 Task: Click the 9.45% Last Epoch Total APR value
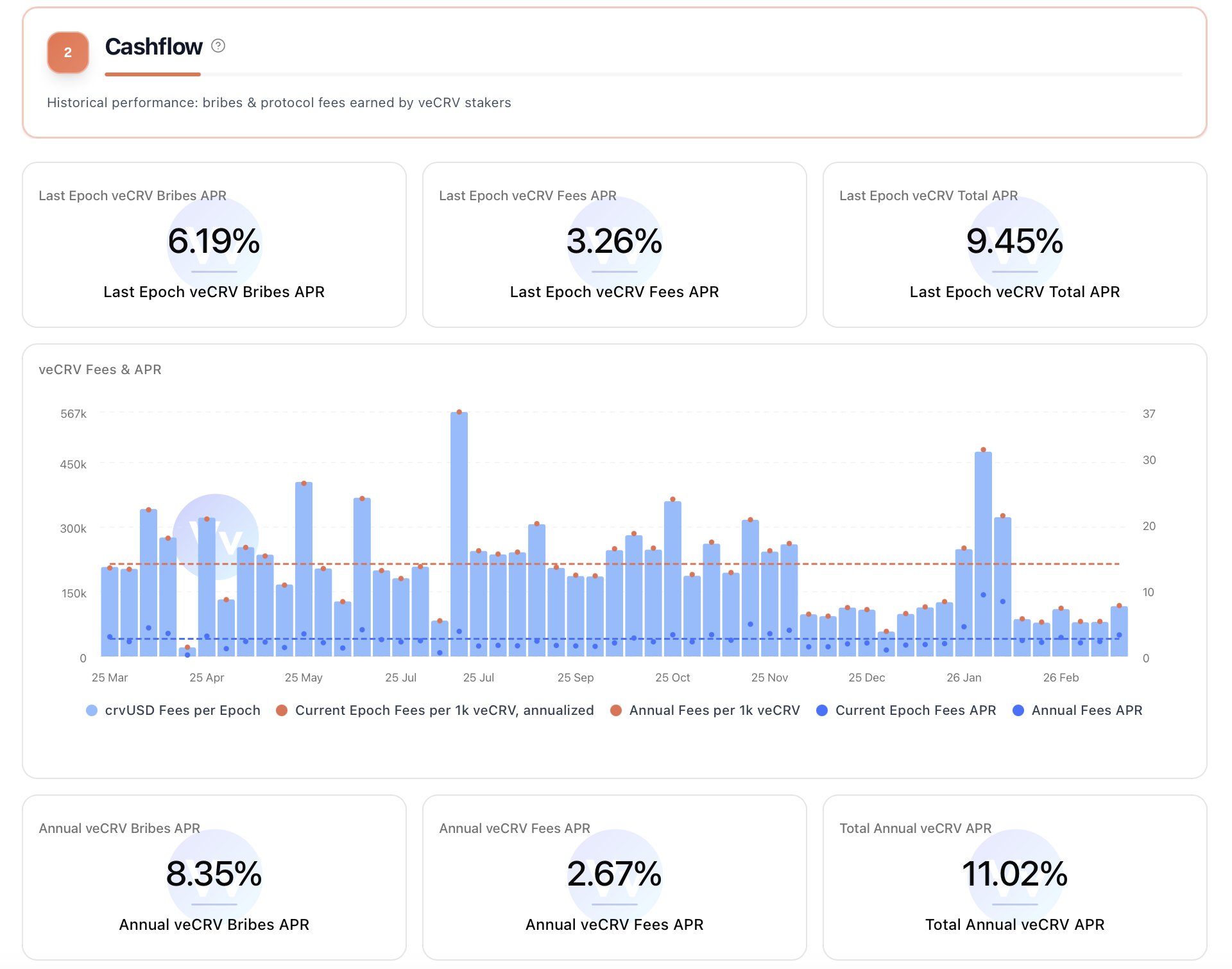coord(1014,241)
